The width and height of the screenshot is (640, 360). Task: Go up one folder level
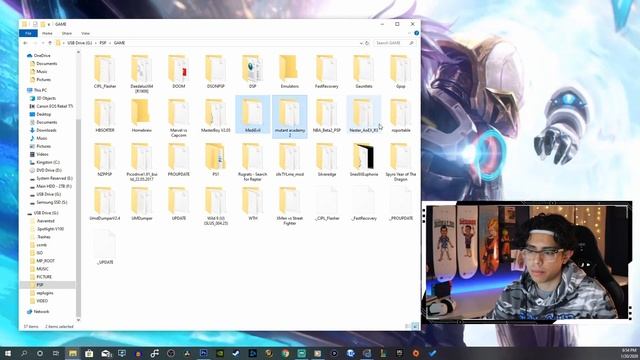[50, 43]
